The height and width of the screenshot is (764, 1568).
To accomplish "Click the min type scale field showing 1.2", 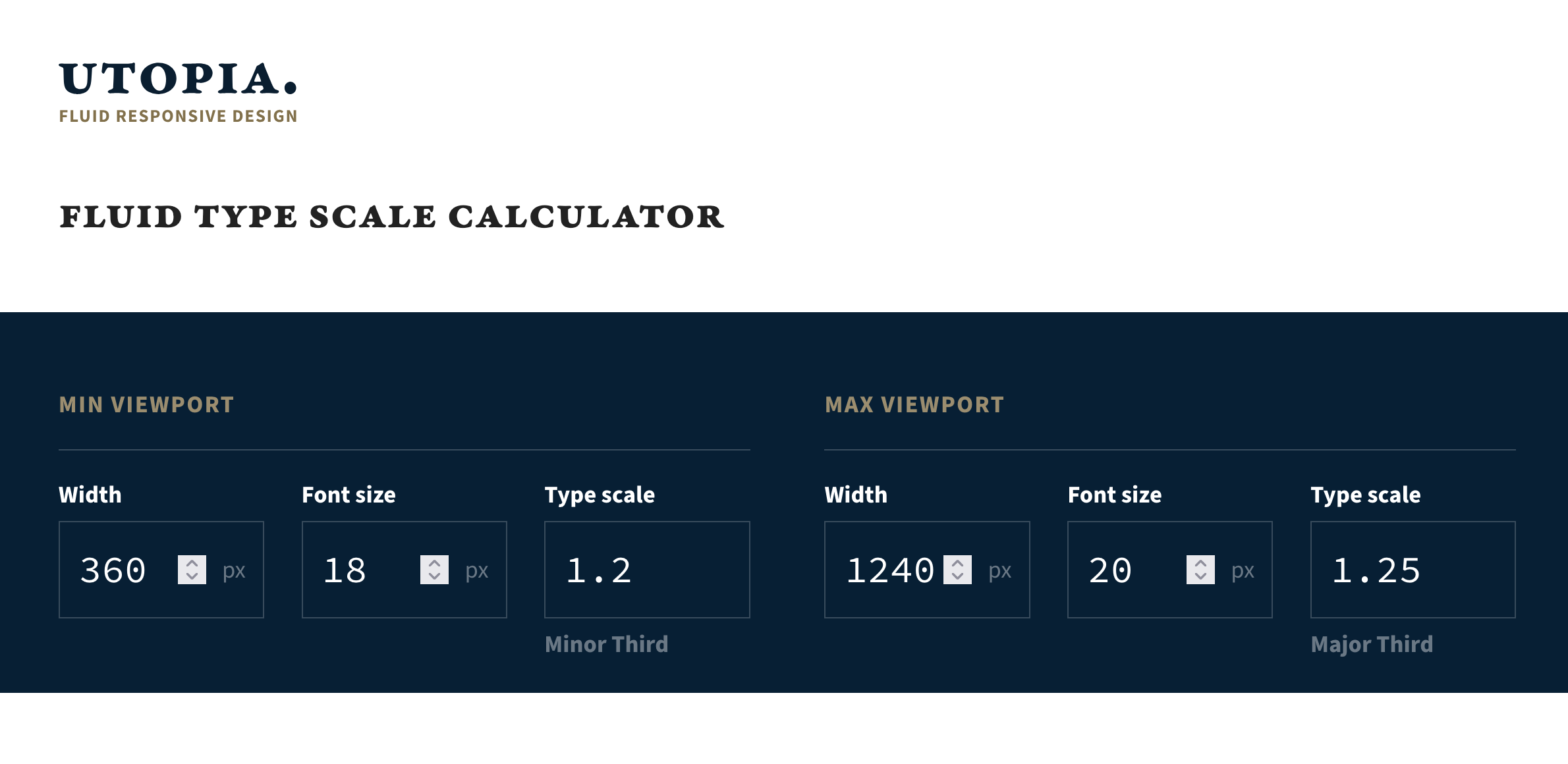I will (646, 570).
